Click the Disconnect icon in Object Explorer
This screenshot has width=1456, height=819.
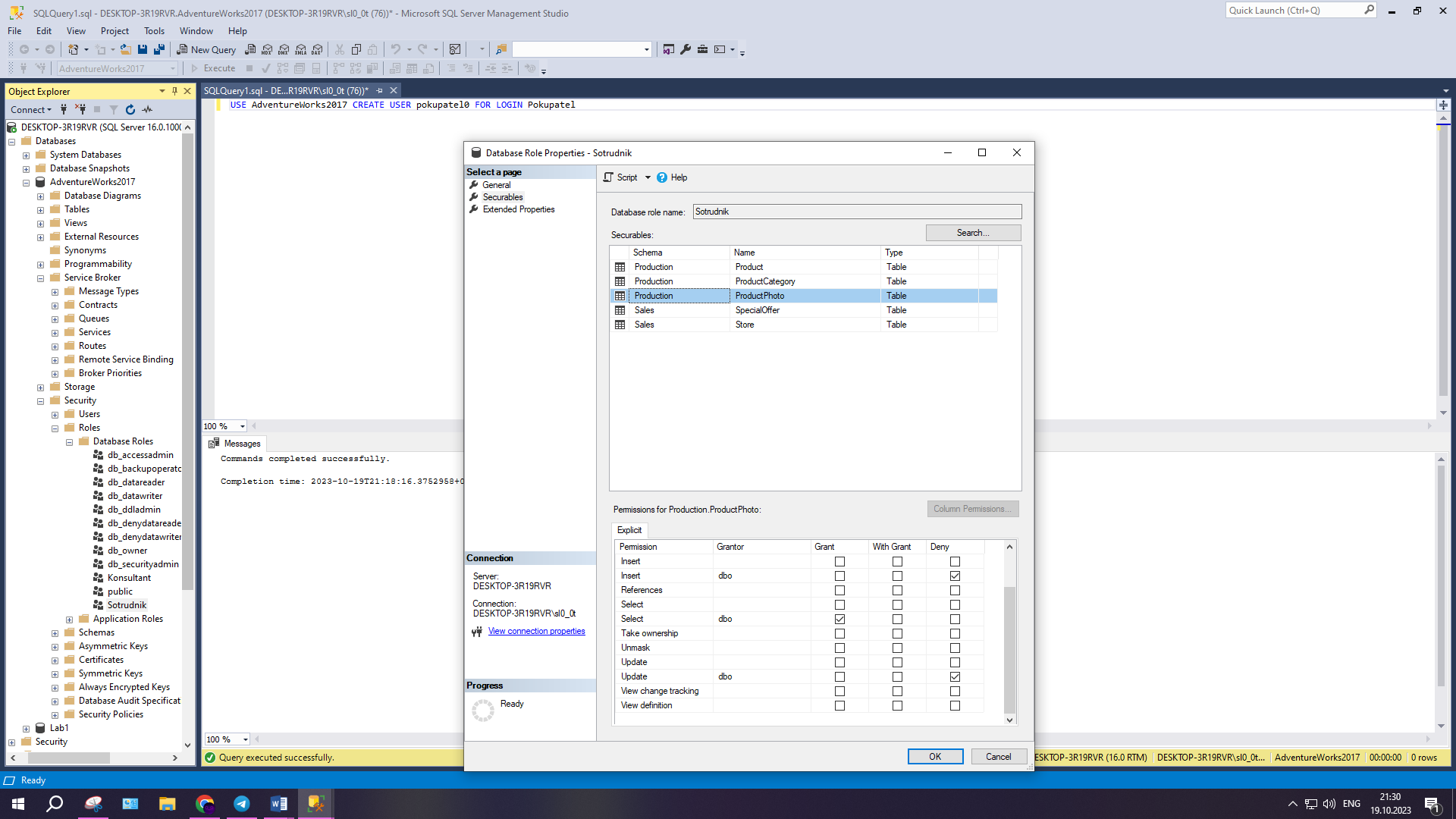(x=80, y=109)
